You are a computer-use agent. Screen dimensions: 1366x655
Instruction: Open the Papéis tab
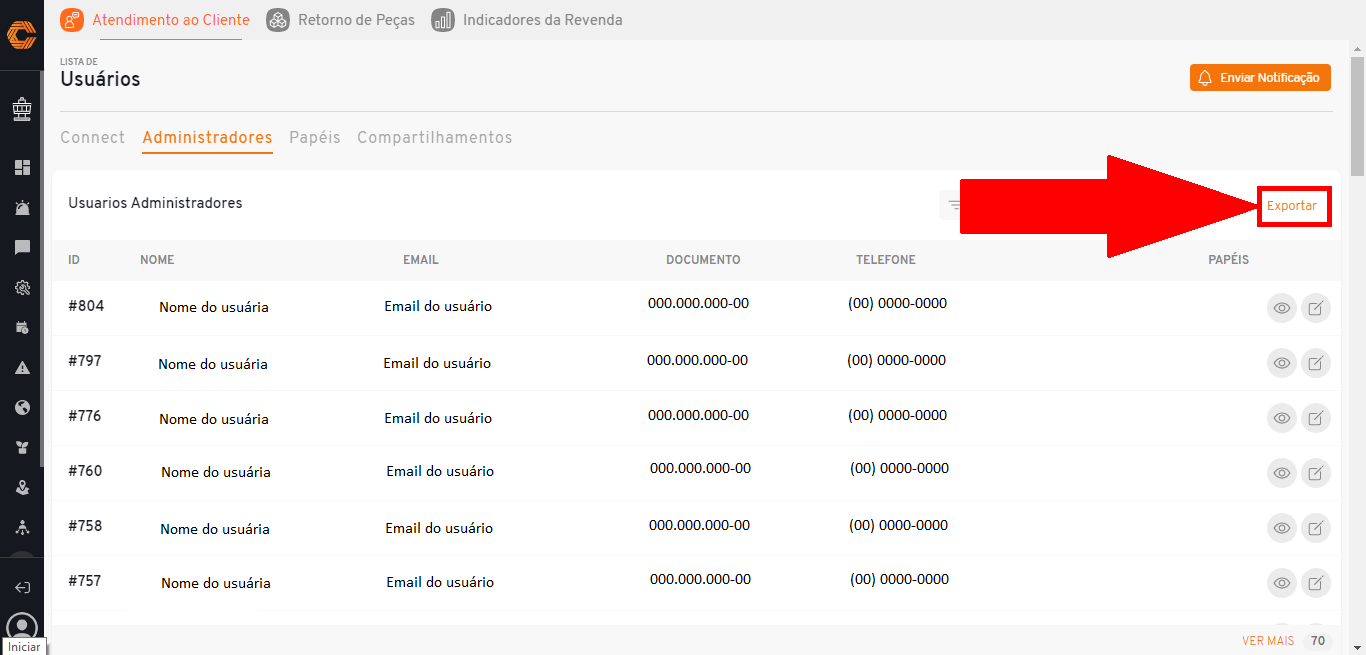coord(315,138)
